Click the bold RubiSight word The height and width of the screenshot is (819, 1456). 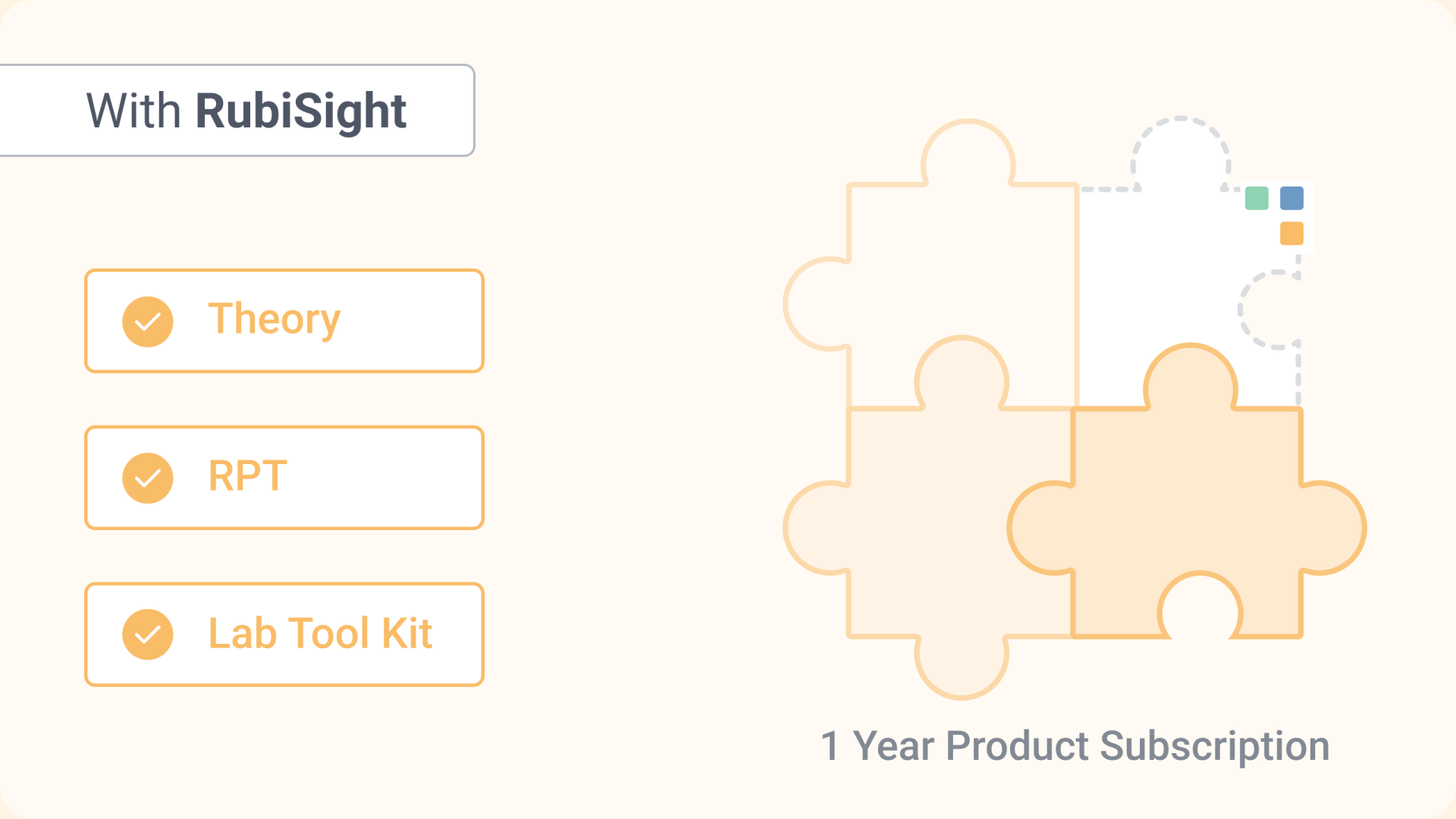[300, 111]
